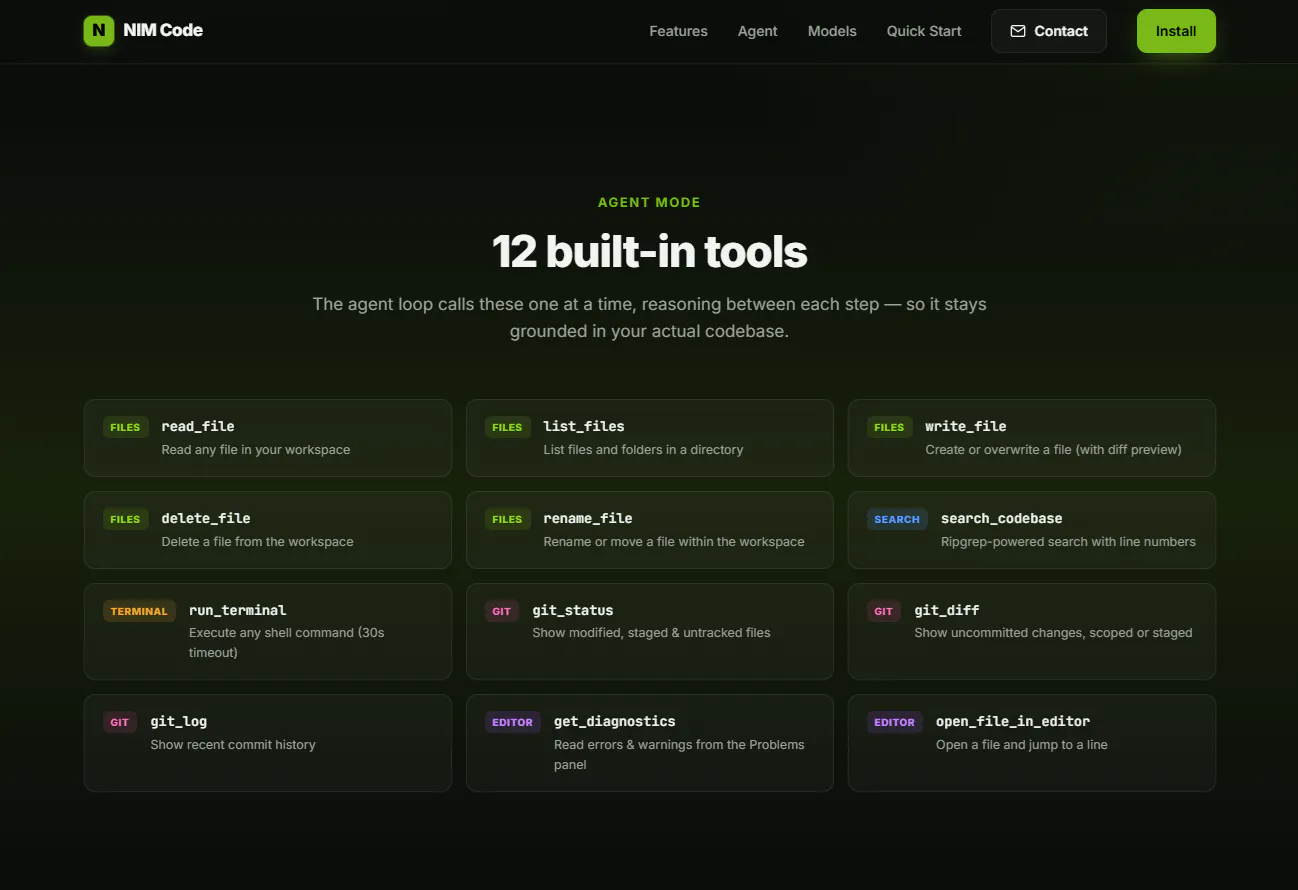The image size is (1298, 890).
Task: Click the Contact button
Action: (1048, 31)
